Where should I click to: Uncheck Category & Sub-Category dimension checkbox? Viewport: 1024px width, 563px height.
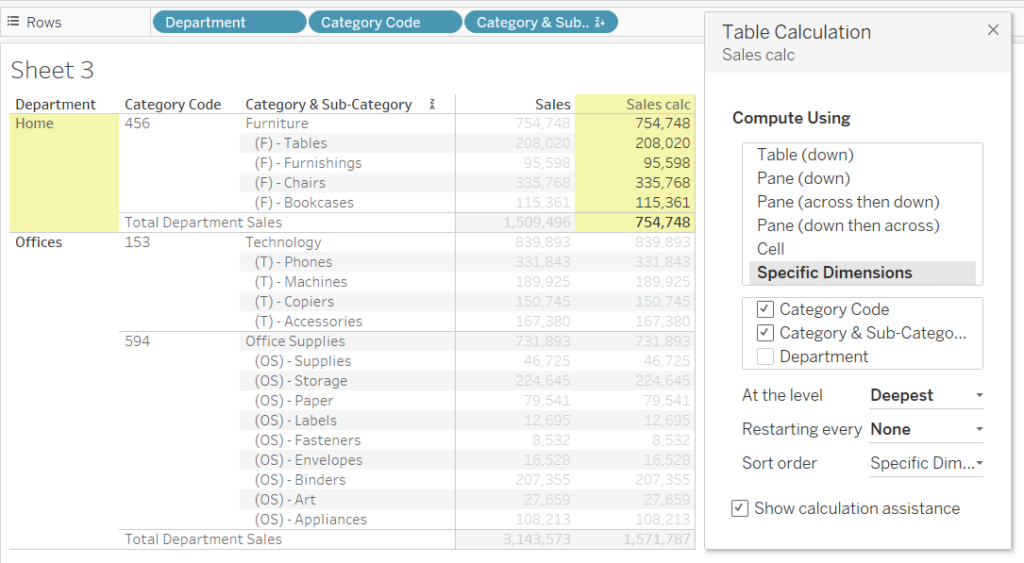[x=765, y=333]
